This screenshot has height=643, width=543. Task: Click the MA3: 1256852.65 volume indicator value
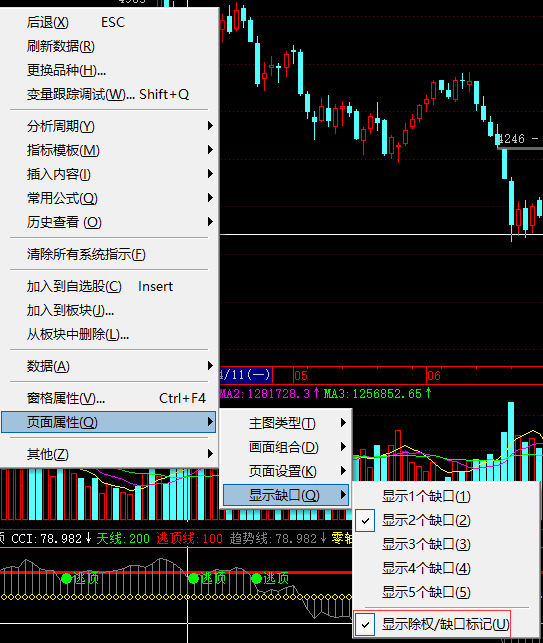pos(377,394)
